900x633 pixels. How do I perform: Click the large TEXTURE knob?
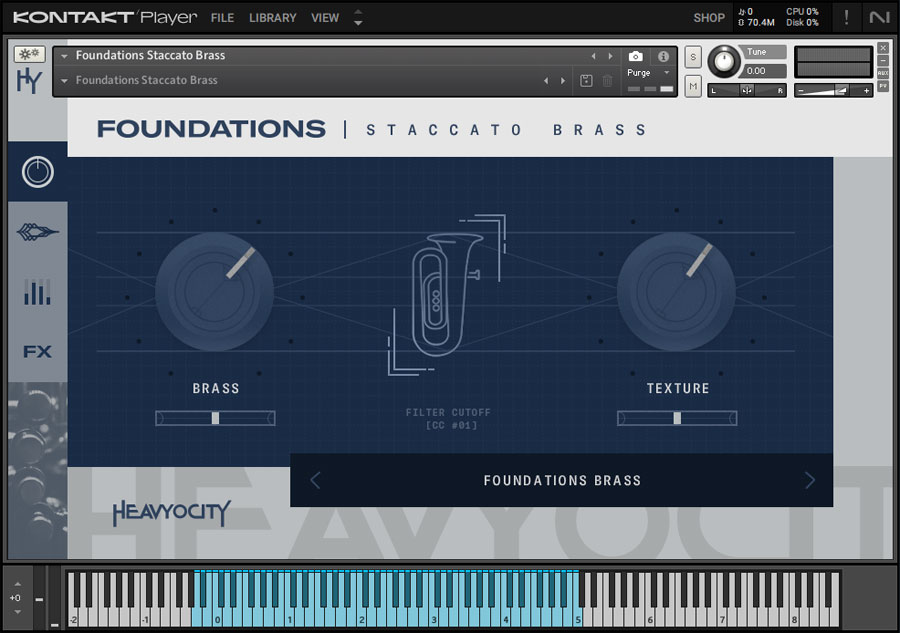(x=677, y=292)
